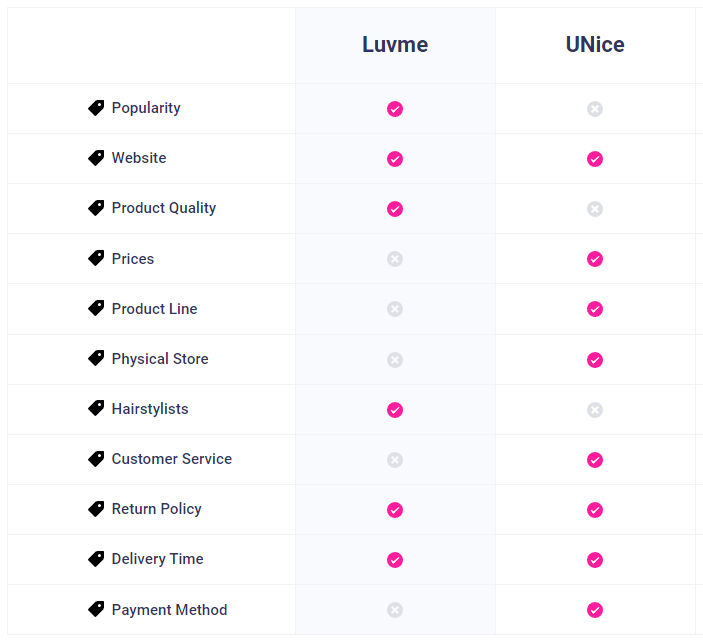Click UNice's grey cross for Popularity

point(595,109)
